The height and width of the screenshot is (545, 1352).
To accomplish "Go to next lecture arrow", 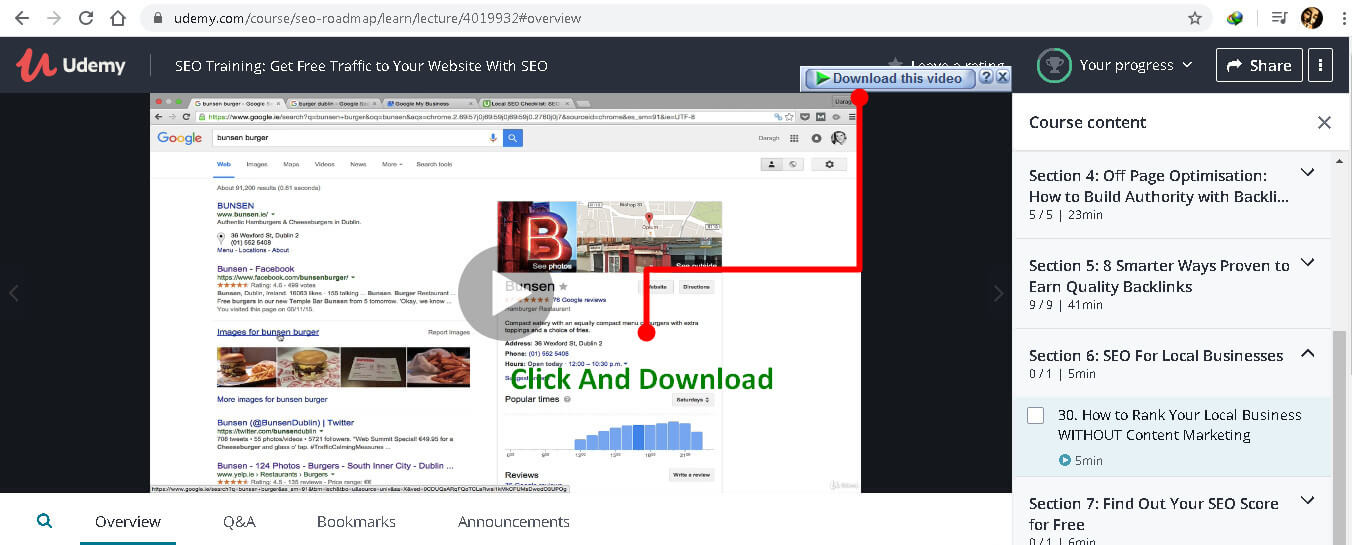I will click(x=998, y=293).
